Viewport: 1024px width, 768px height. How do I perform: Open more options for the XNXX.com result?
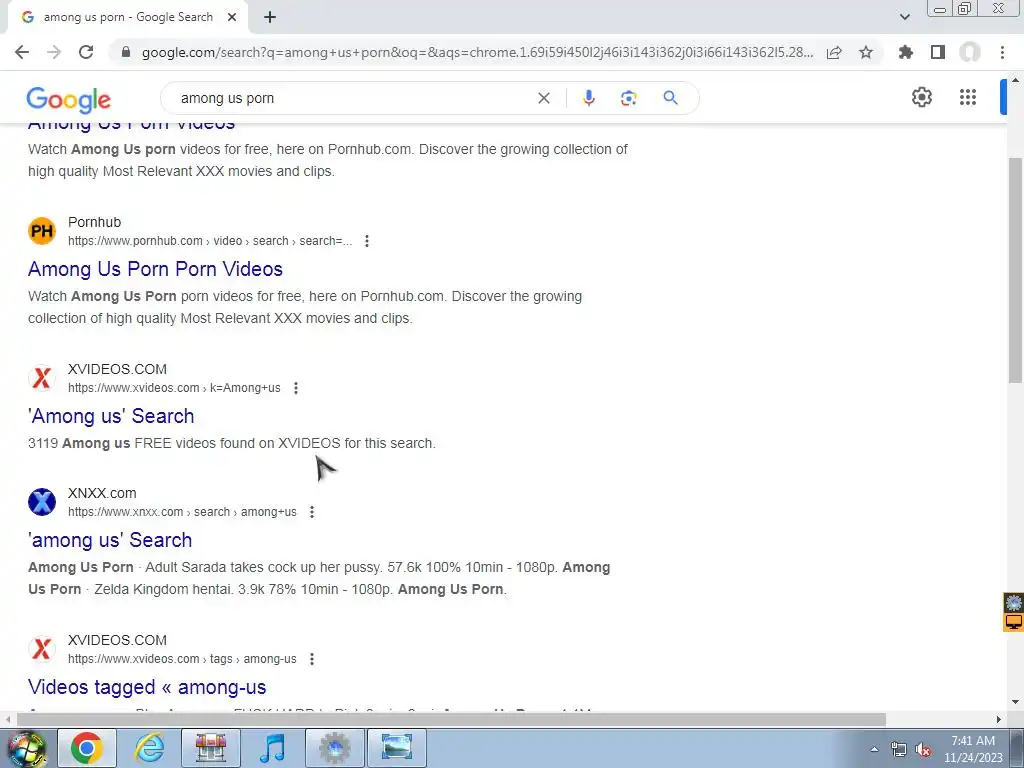pos(312,512)
